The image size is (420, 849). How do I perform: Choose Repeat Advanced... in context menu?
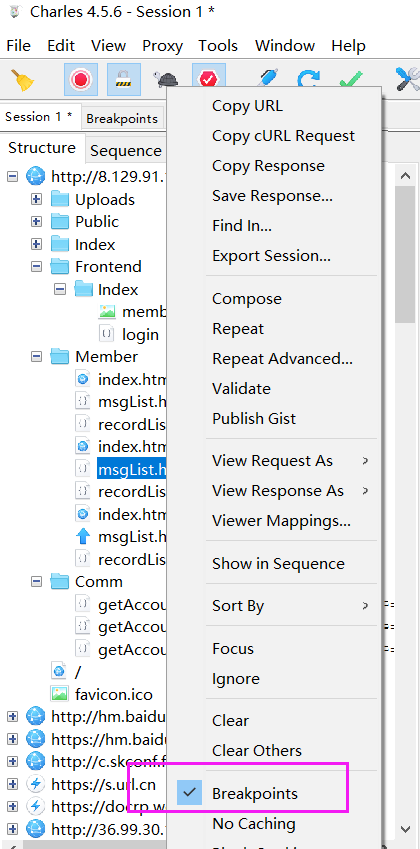pyautogui.click(x=283, y=358)
